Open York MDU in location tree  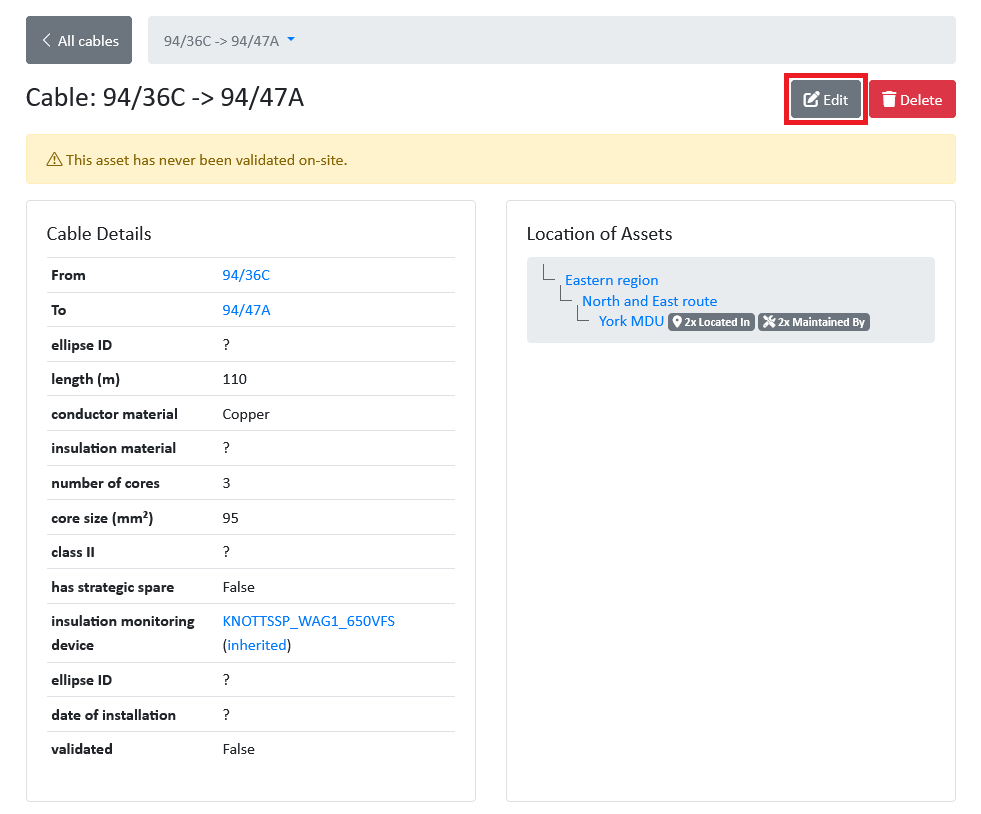click(x=631, y=321)
